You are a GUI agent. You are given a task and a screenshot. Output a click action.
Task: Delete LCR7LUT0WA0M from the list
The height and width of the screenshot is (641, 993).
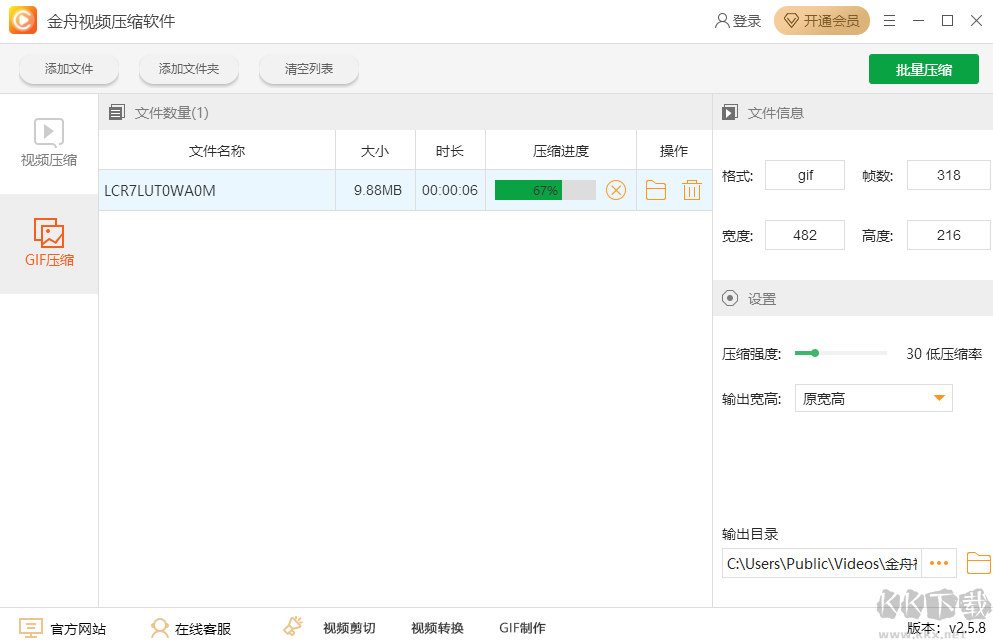coord(691,190)
